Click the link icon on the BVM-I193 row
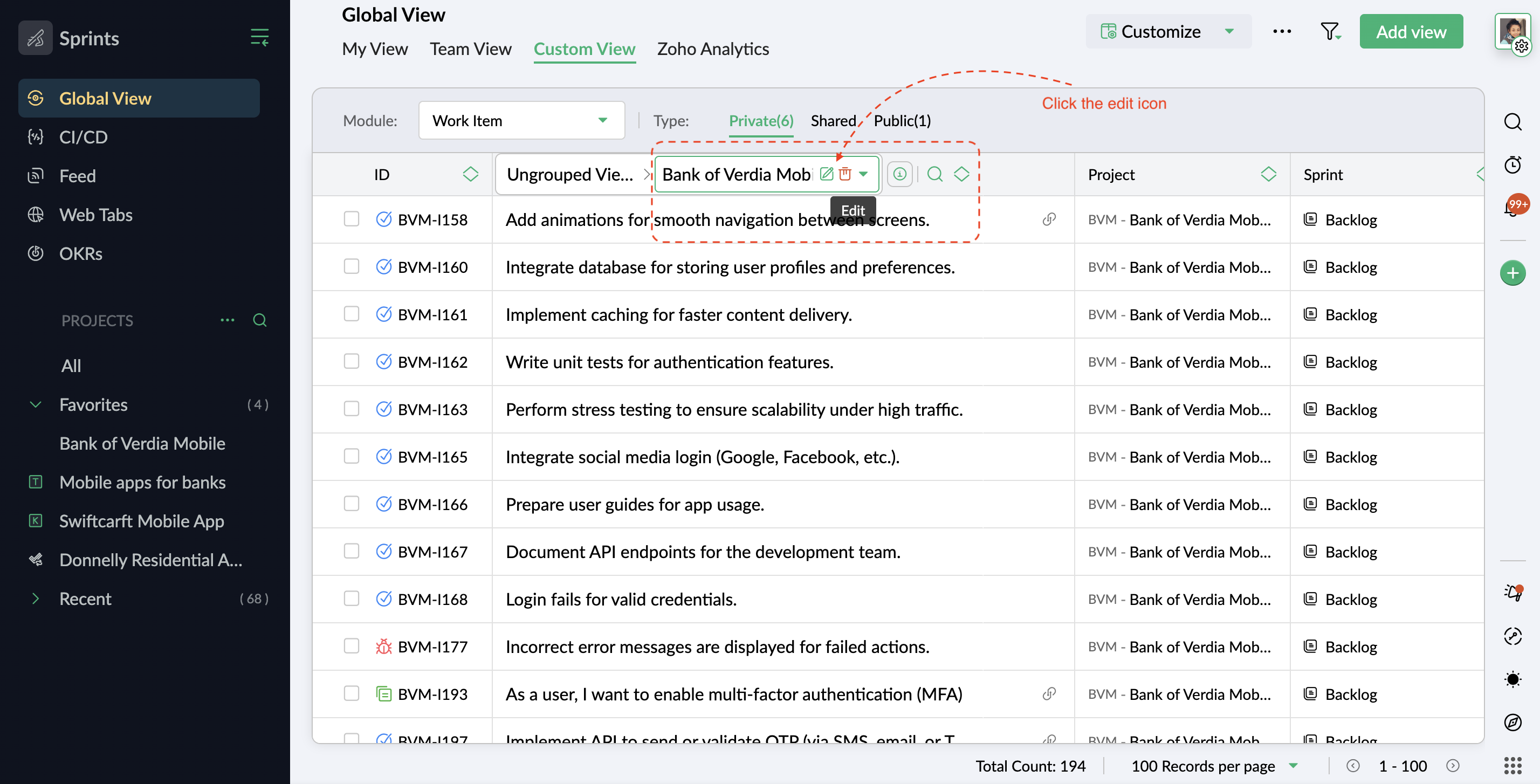 (1049, 694)
